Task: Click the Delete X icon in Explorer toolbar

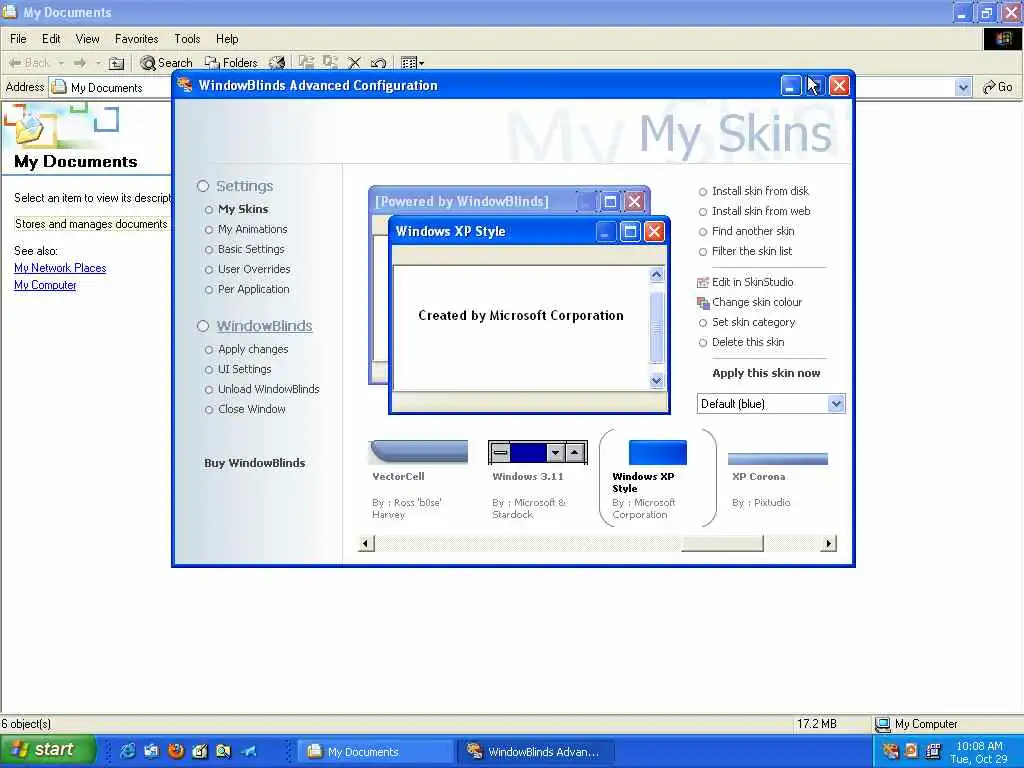Action: coord(355,63)
